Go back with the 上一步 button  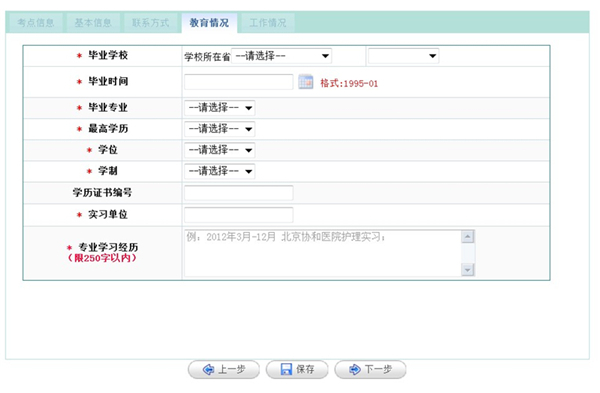point(224,369)
